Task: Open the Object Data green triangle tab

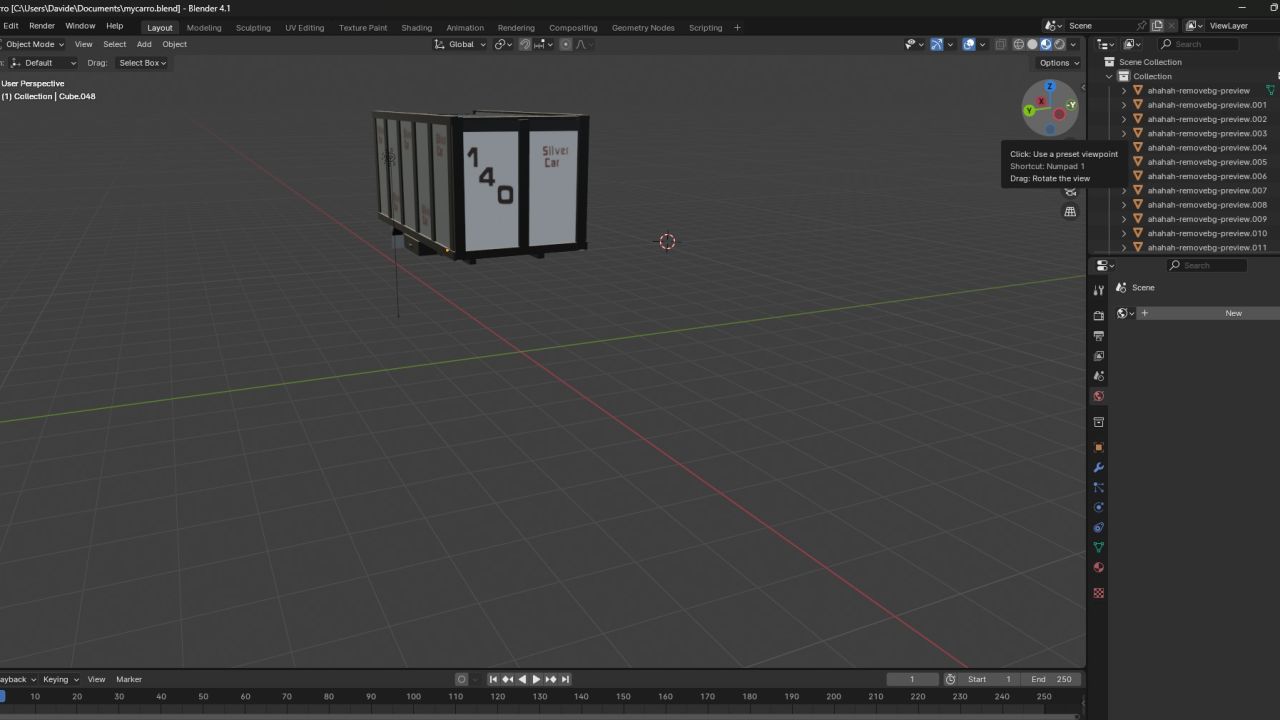Action: [x=1098, y=547]
